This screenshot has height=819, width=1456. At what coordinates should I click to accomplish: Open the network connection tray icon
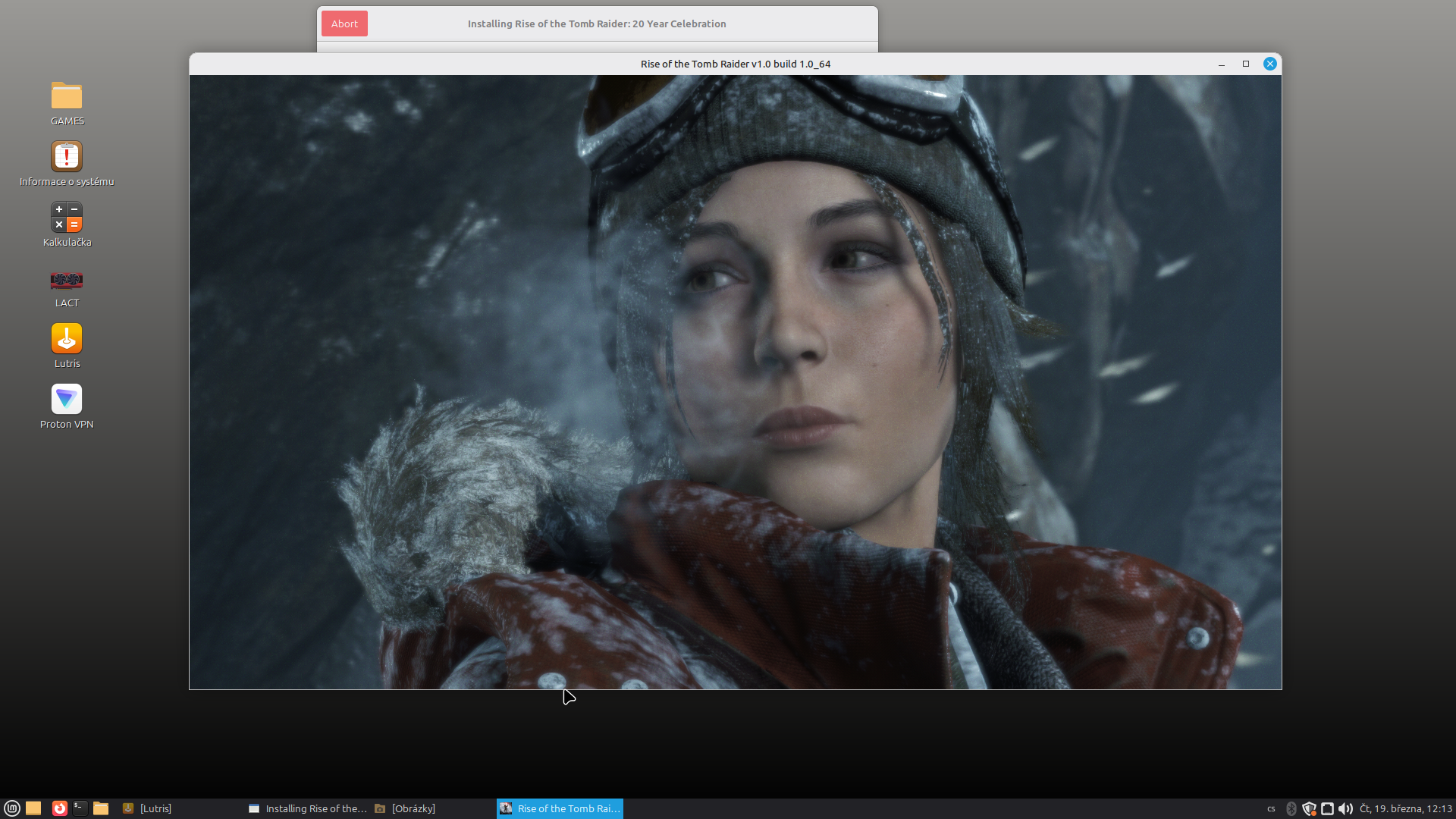pyautogui.click(x=1327, y=808)
